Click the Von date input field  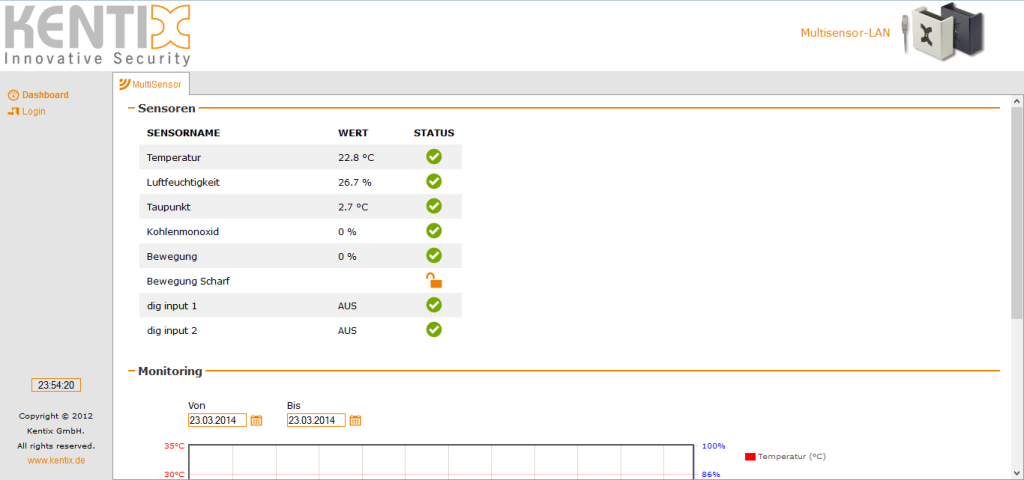217,421
